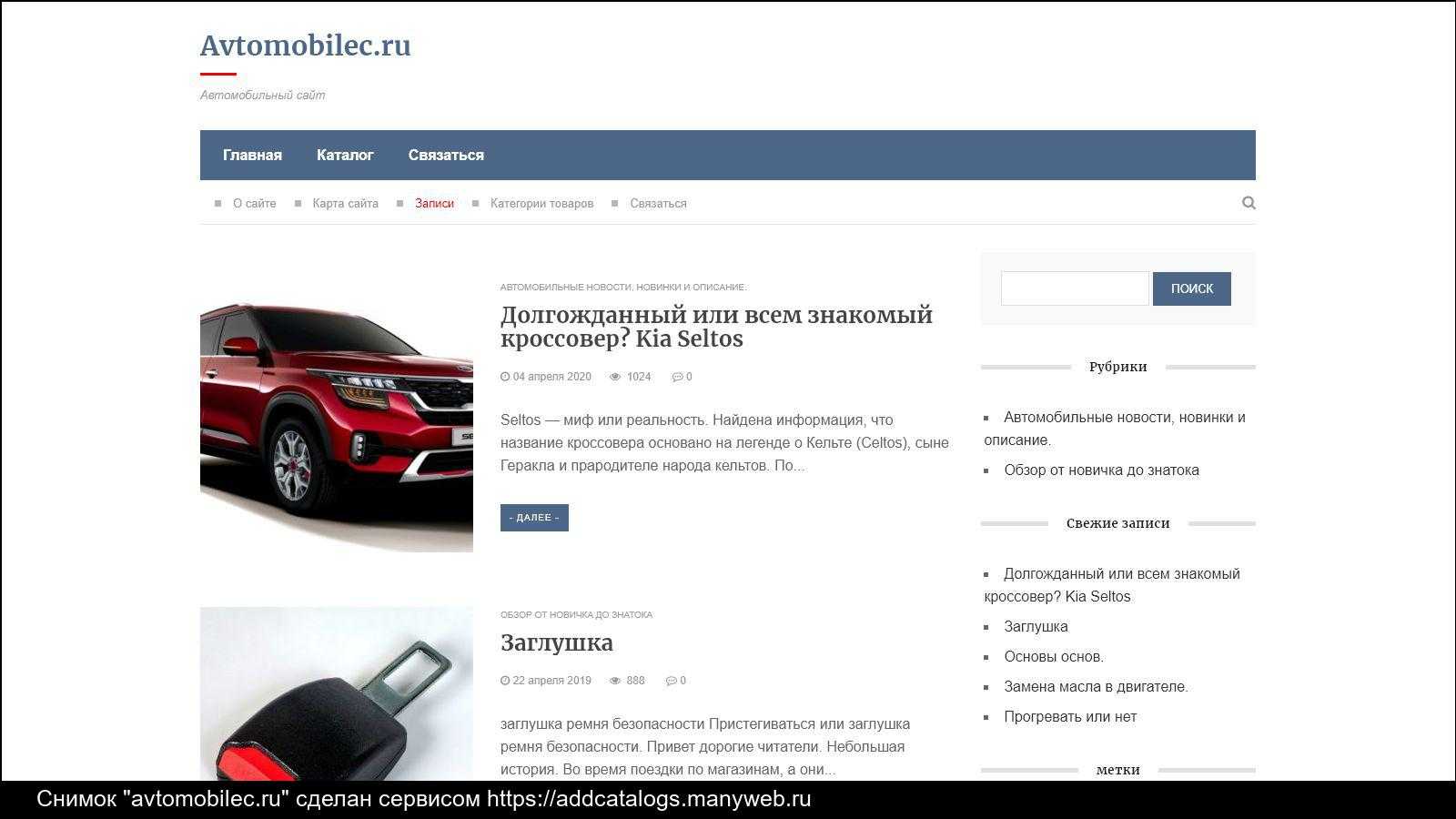This screenshot has width=1456, height=819.
Task: Open О сайте in secondary menu
Action: pos(254,204)
